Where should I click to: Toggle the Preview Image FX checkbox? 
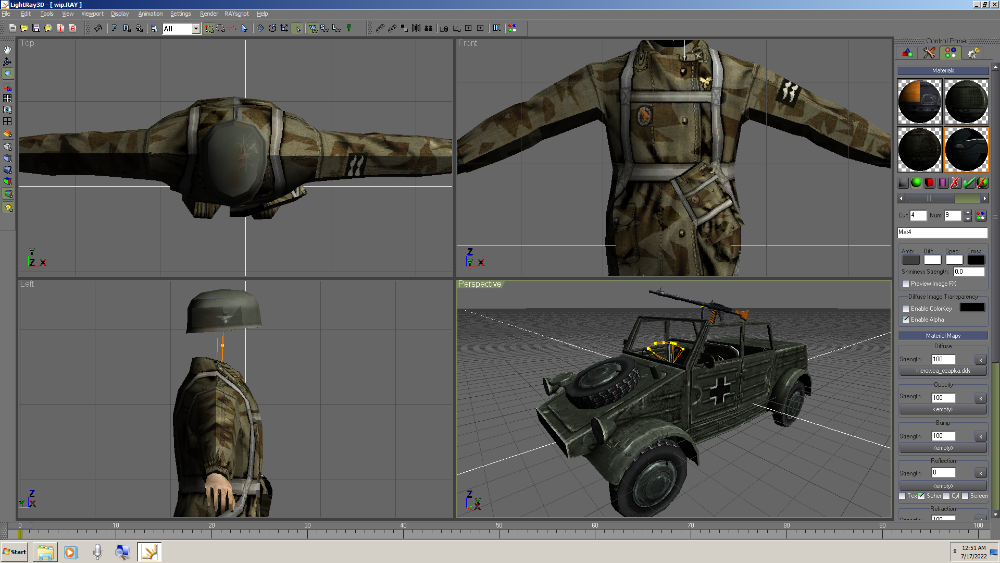coord(906,284)
